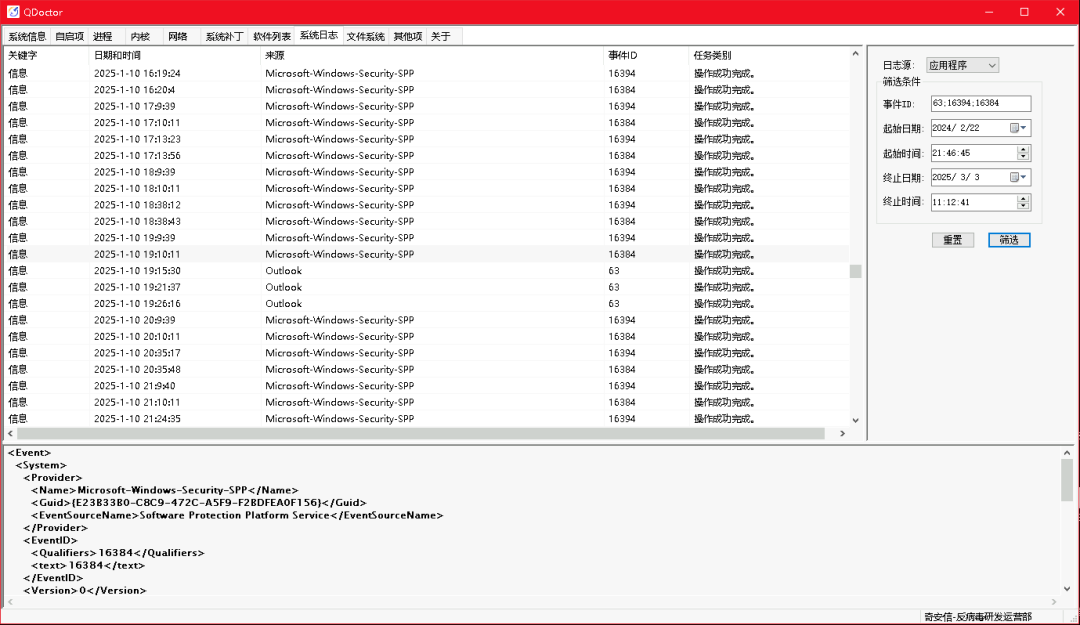Click the 奇安信-反病毒研发运营部 status bar text
The width and height of the screenshot is (1080, 625).
[x=978, y=617]
